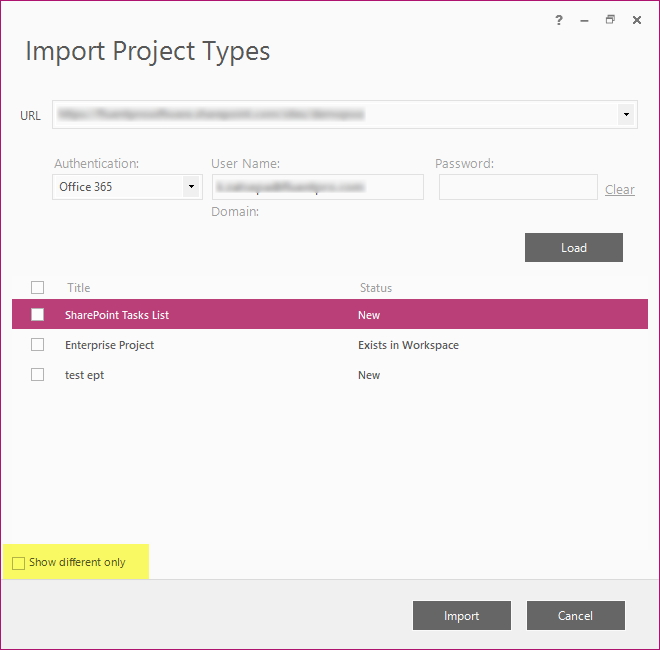Restore the dialog window size

610,20
